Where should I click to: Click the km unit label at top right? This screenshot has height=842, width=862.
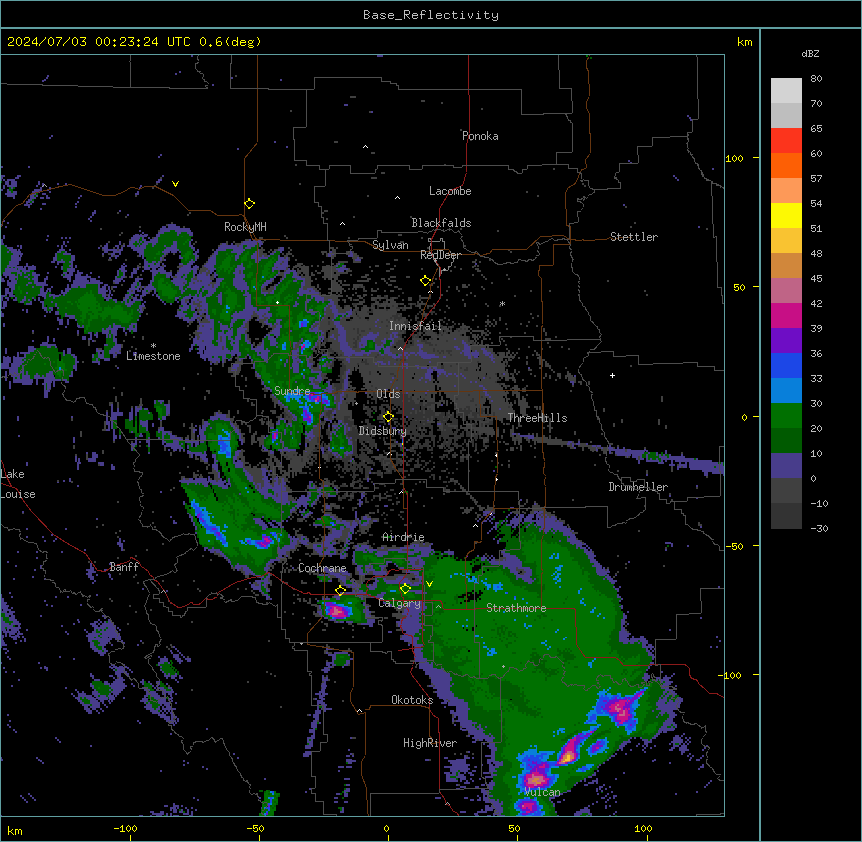click(744, 42)
